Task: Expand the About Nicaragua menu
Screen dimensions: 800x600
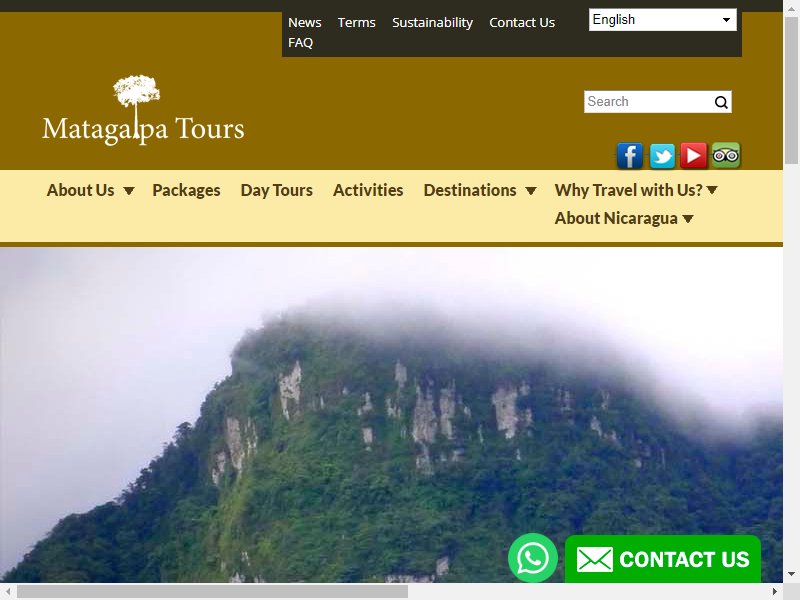Action: click(624, 218)
